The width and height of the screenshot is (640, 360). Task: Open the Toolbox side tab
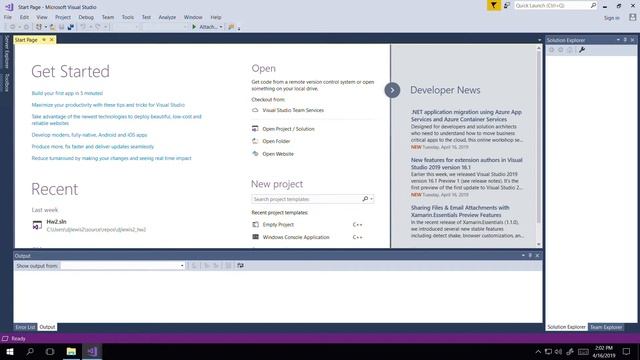pyautogui.click(x=7, y=82)
